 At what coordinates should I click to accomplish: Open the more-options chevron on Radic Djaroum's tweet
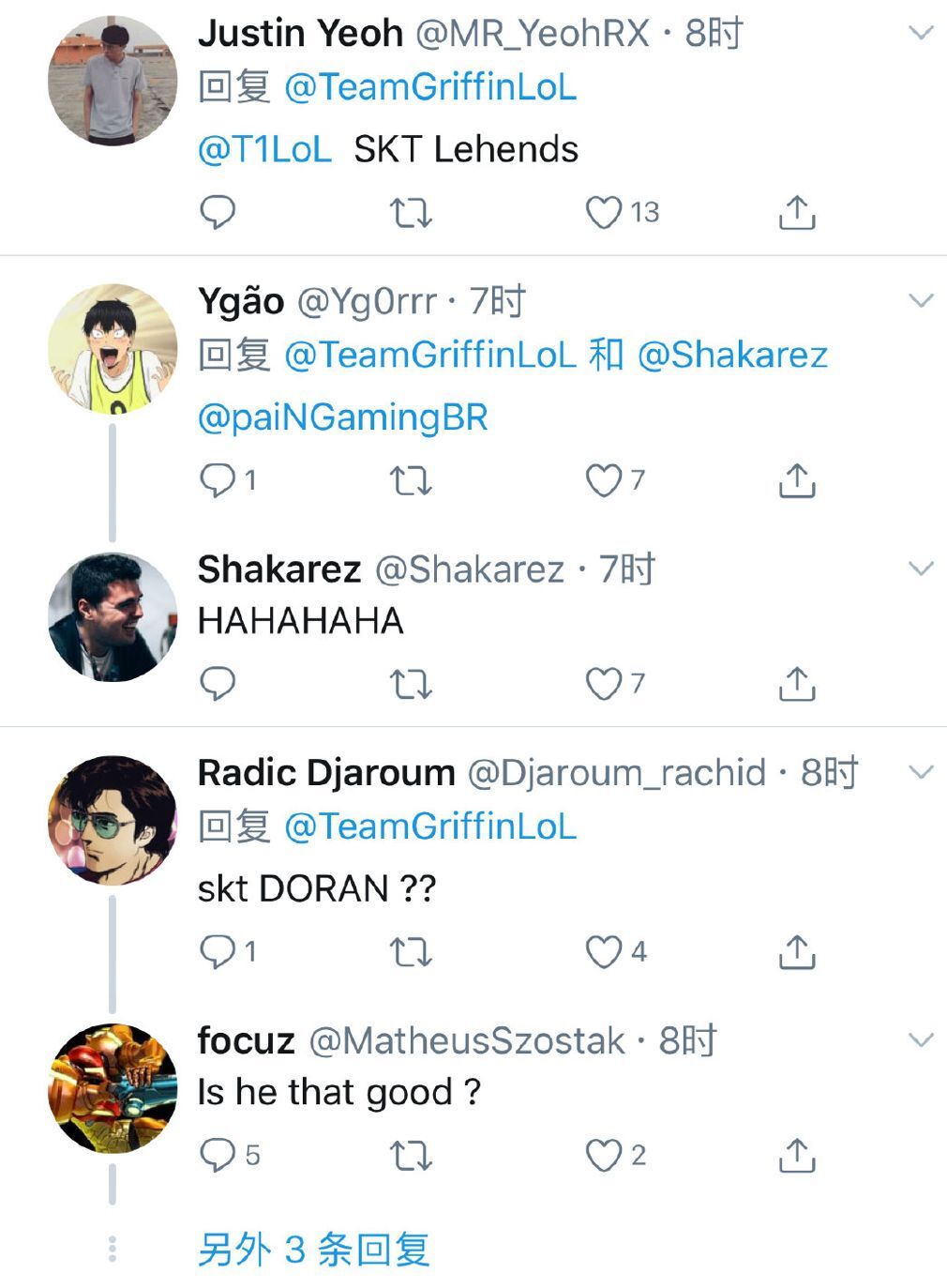tap(922, 772)
